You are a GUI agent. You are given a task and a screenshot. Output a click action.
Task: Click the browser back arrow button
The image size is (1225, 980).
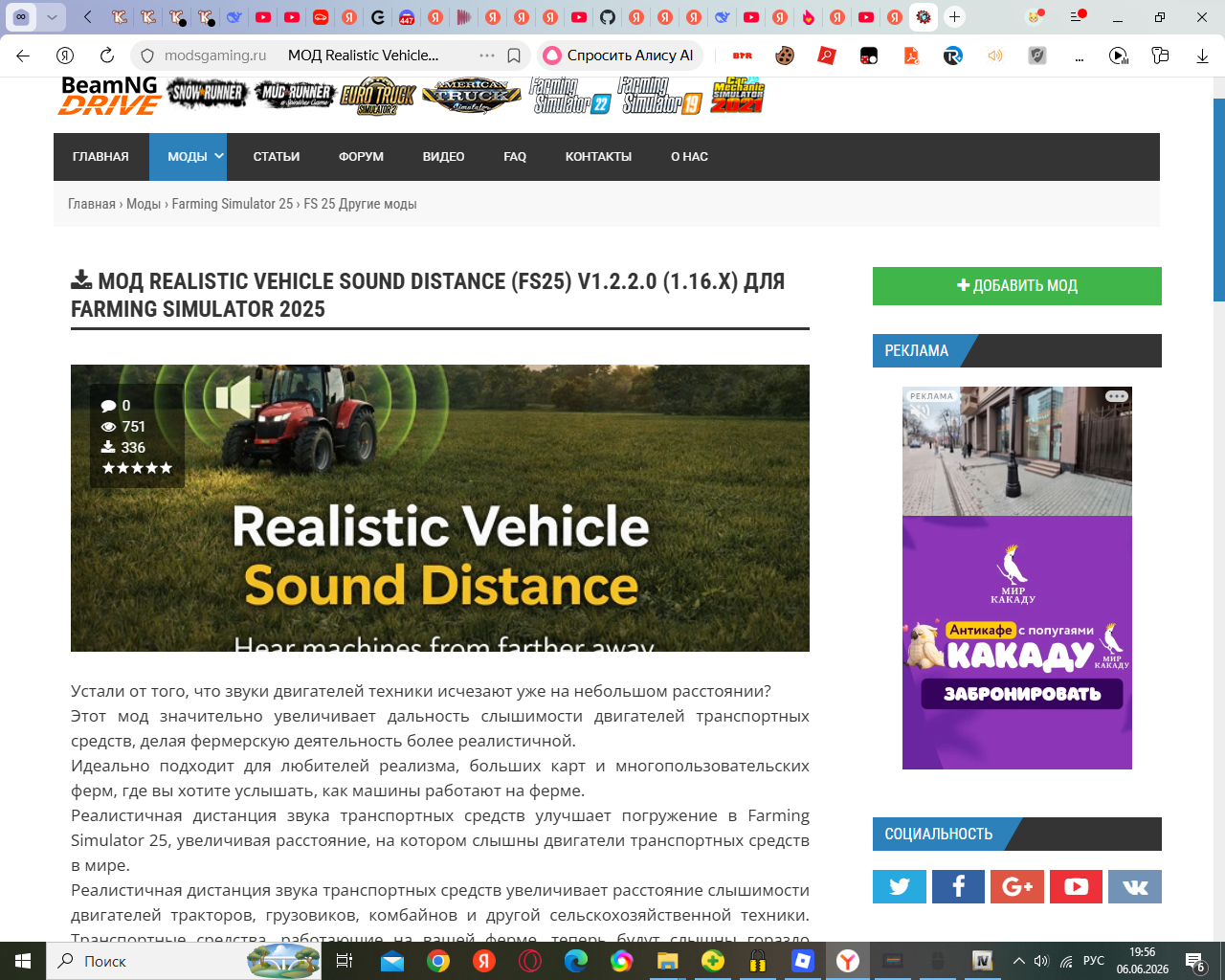click(x=23, y=56)
